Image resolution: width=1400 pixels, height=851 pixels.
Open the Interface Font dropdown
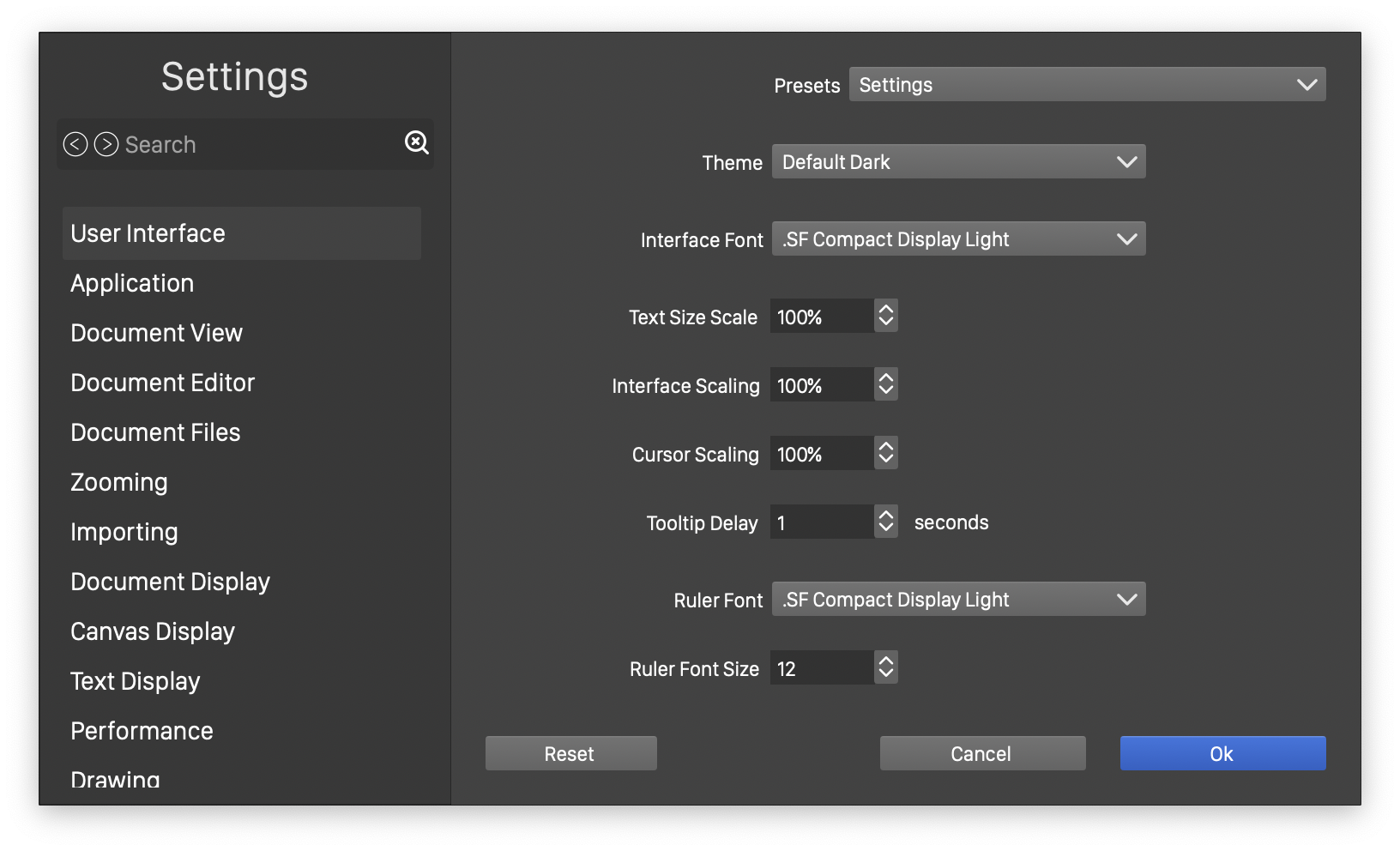[958, 239]
